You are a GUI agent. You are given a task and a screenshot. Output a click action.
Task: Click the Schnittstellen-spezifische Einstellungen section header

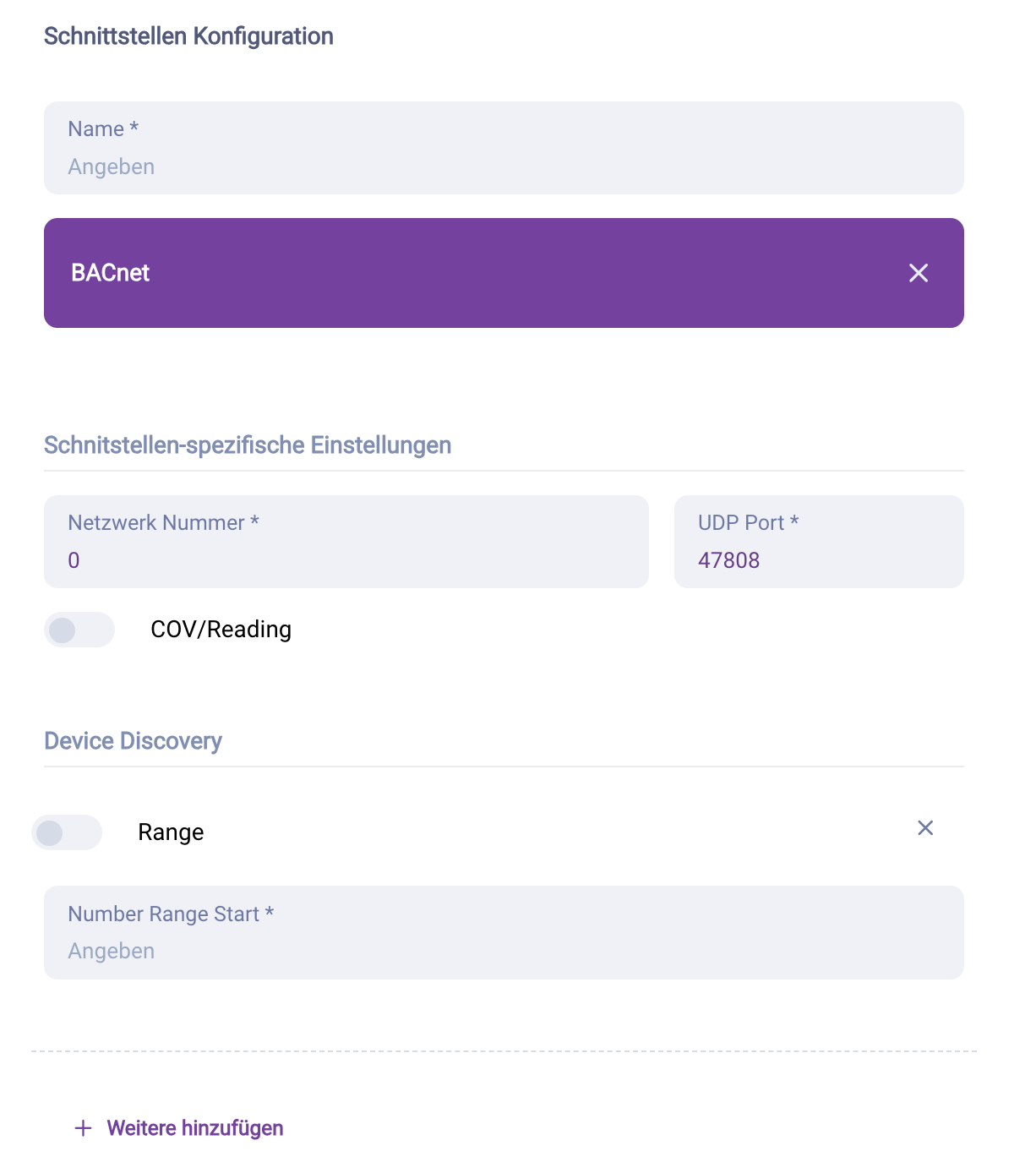pos(248,445)
